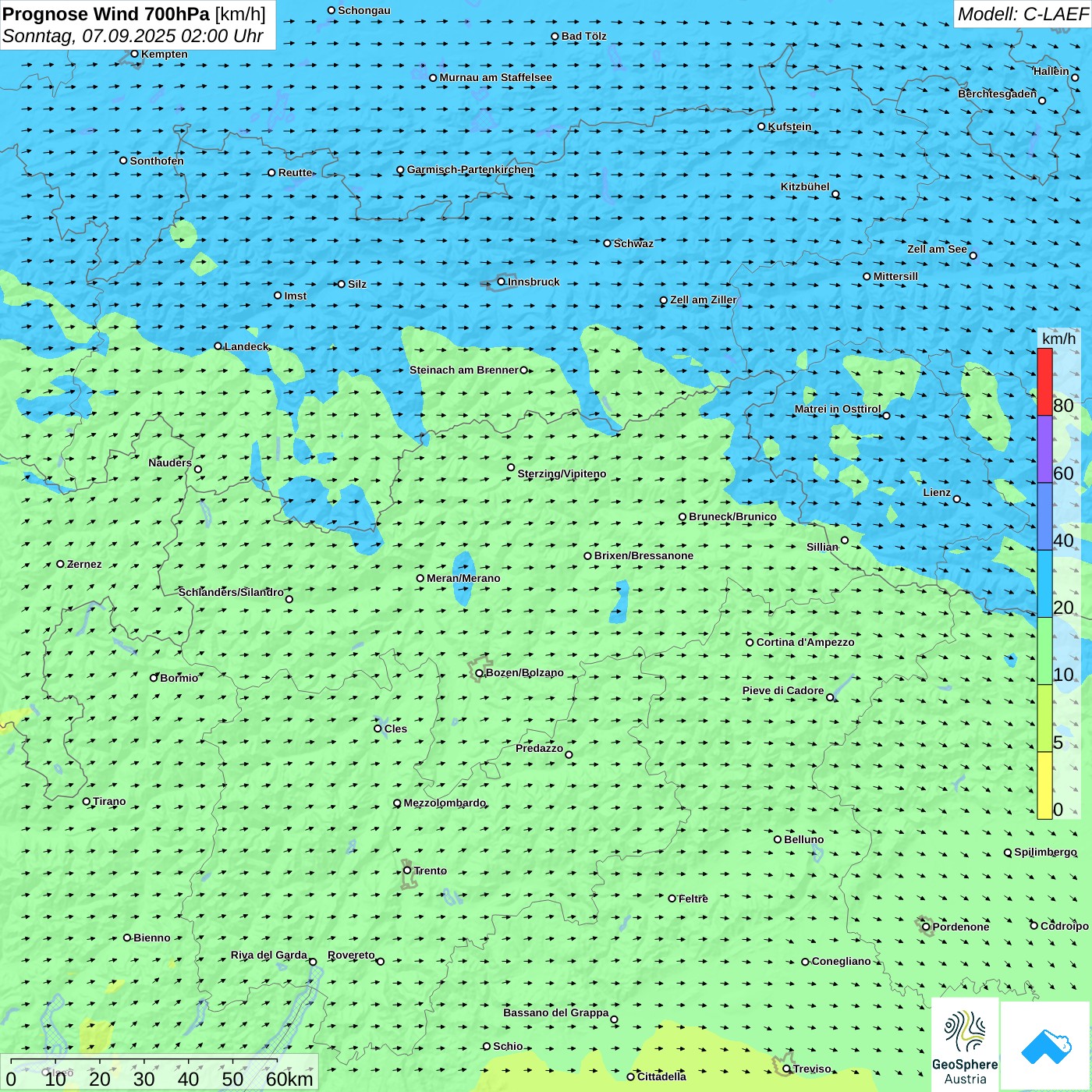Click the Bruneck/Brunico marker

point(682,516)
